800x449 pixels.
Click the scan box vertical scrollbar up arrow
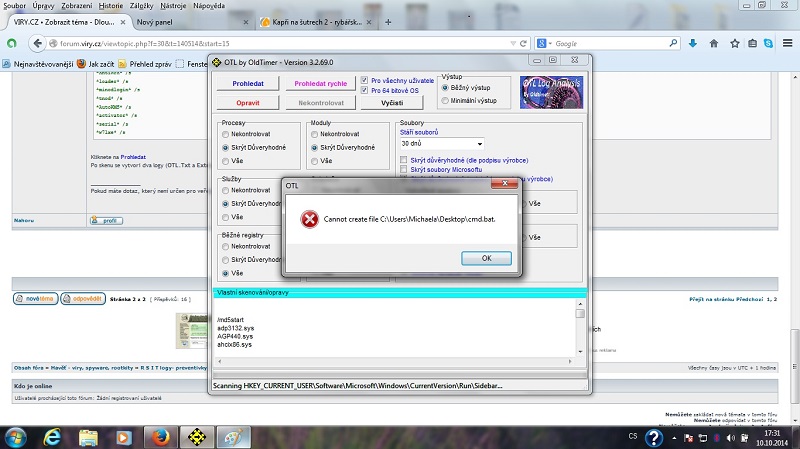(x=580, y=303)
